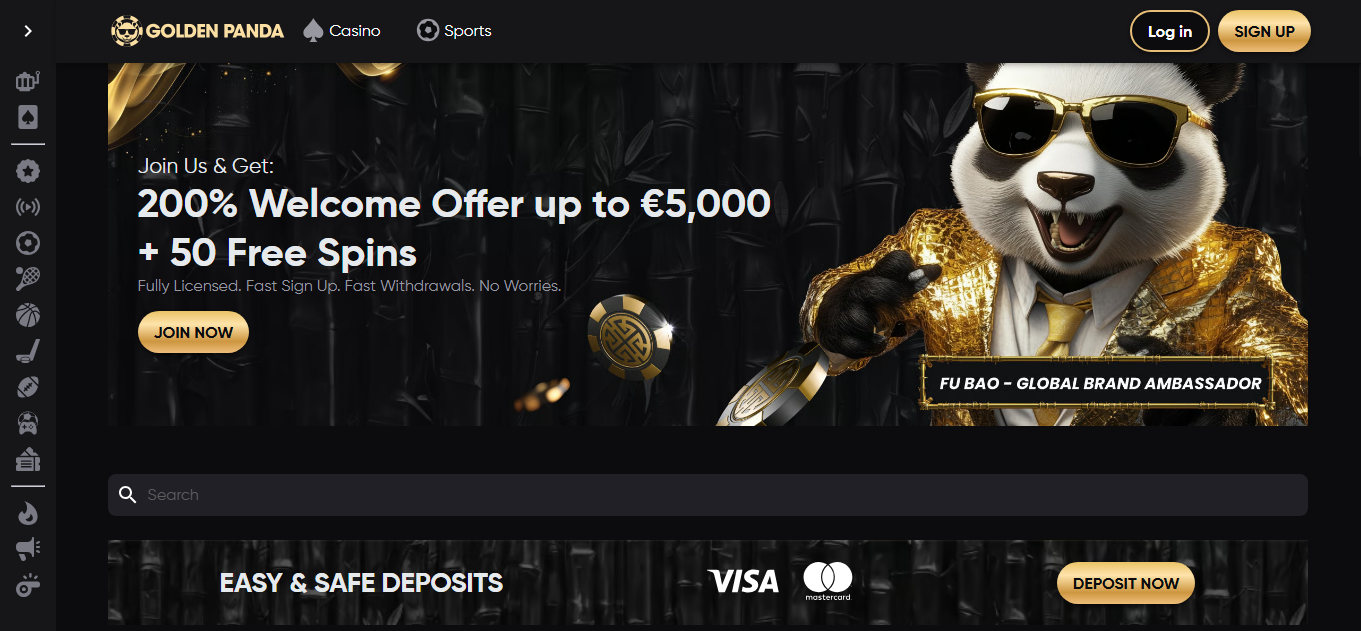Click the Log in button
The image size is (1361, 631).
[1169, 31]
